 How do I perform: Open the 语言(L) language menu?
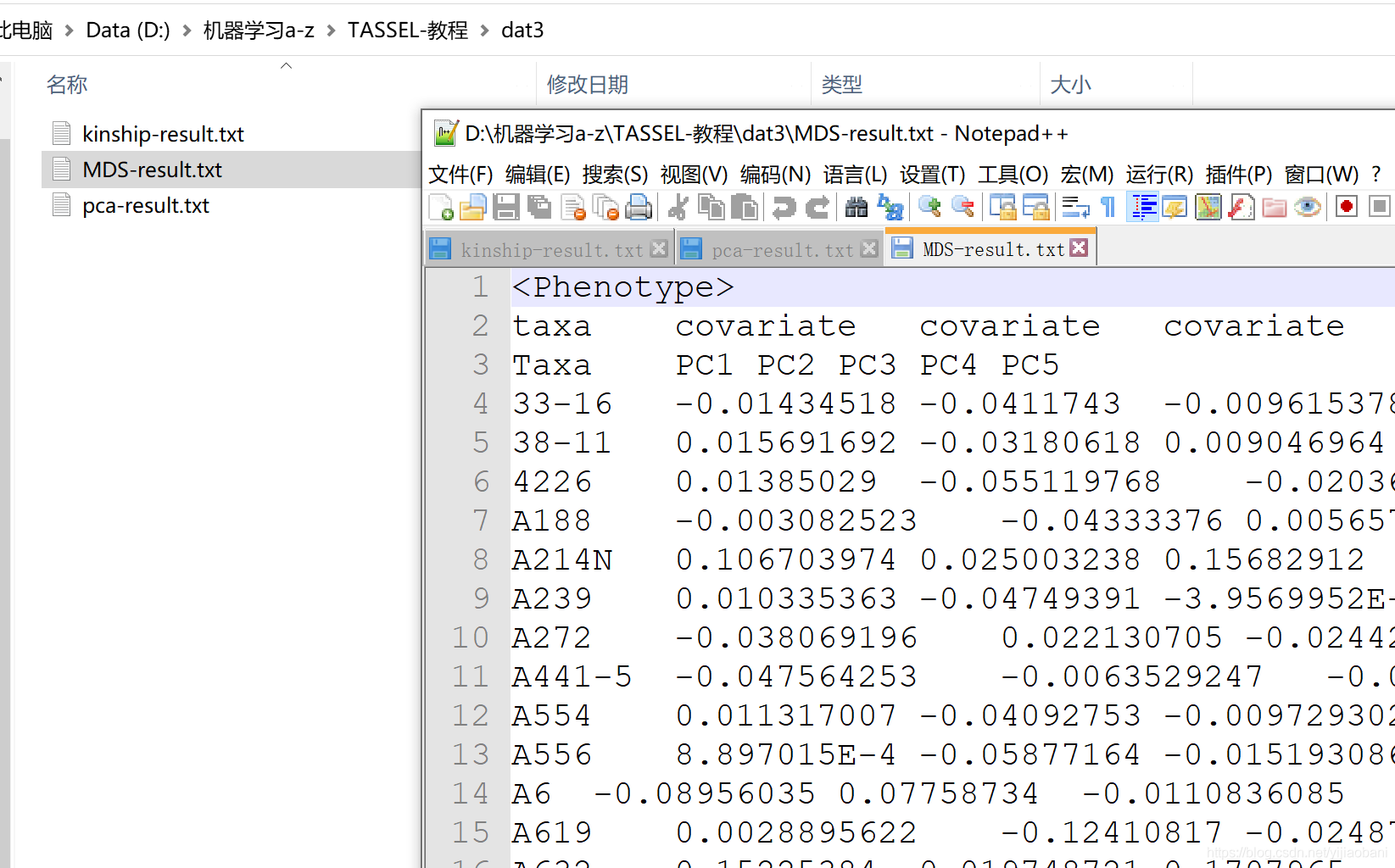853,175
